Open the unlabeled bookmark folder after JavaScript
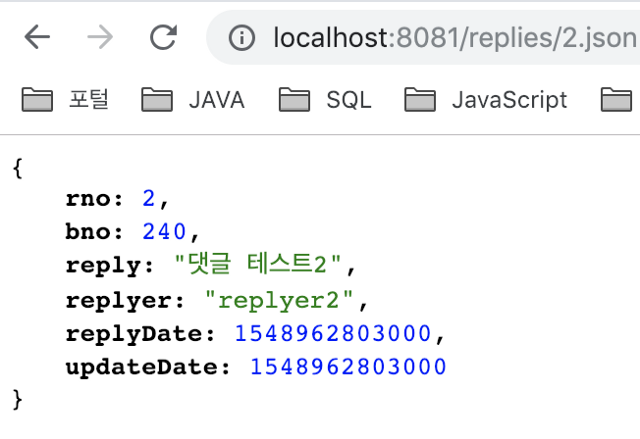640x439 pixels. [616, 100]
